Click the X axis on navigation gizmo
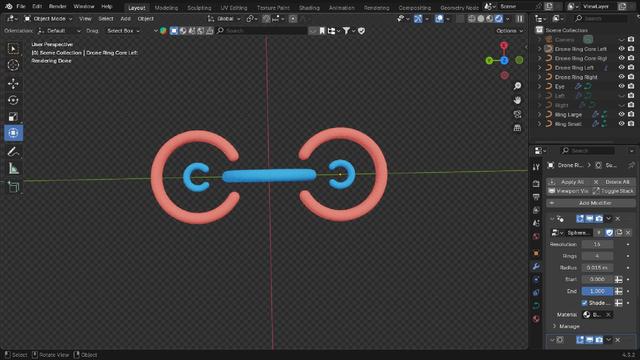This screenshot has height=360, width=640. [504, 45]
